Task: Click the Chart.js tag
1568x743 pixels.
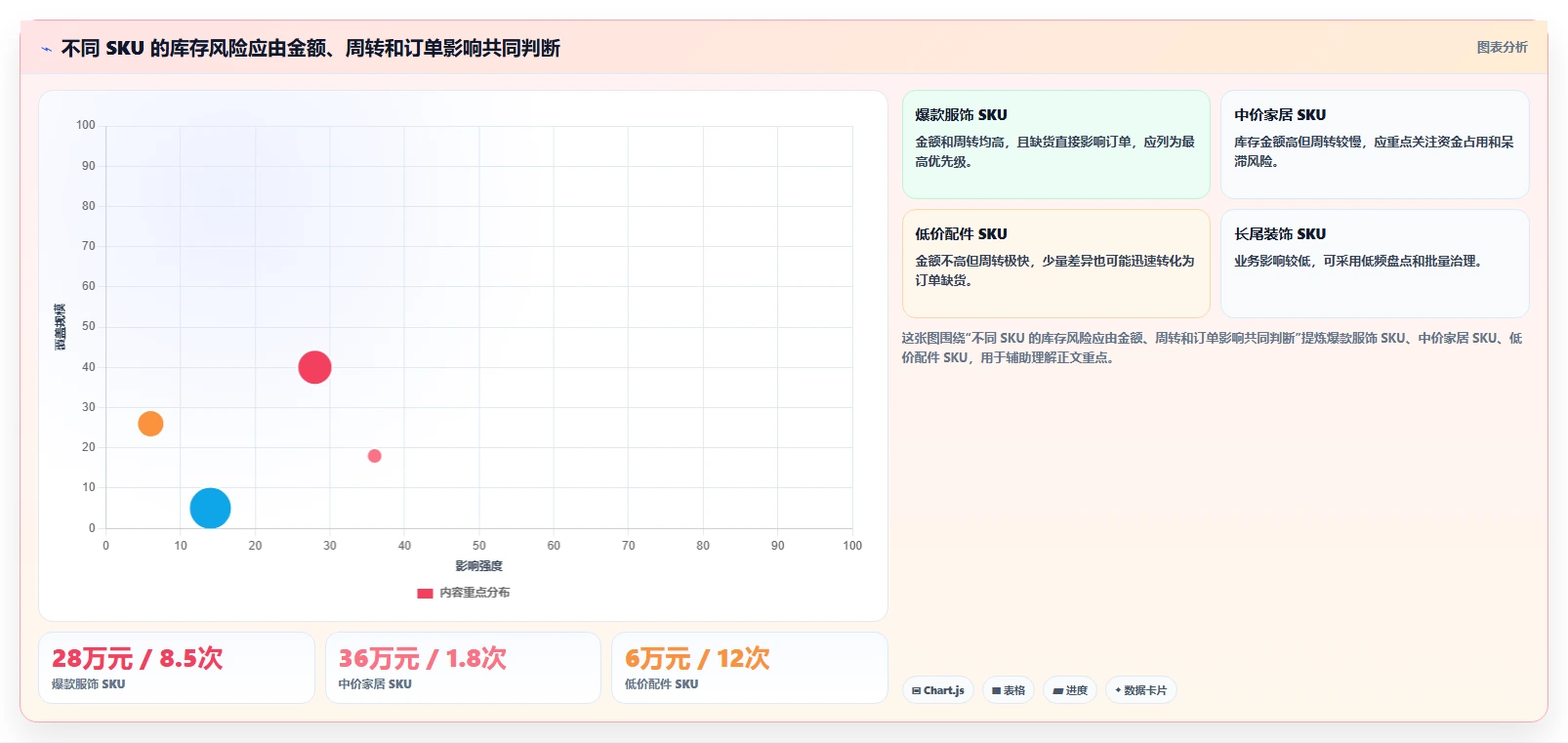Action: [x=938, y=690]
